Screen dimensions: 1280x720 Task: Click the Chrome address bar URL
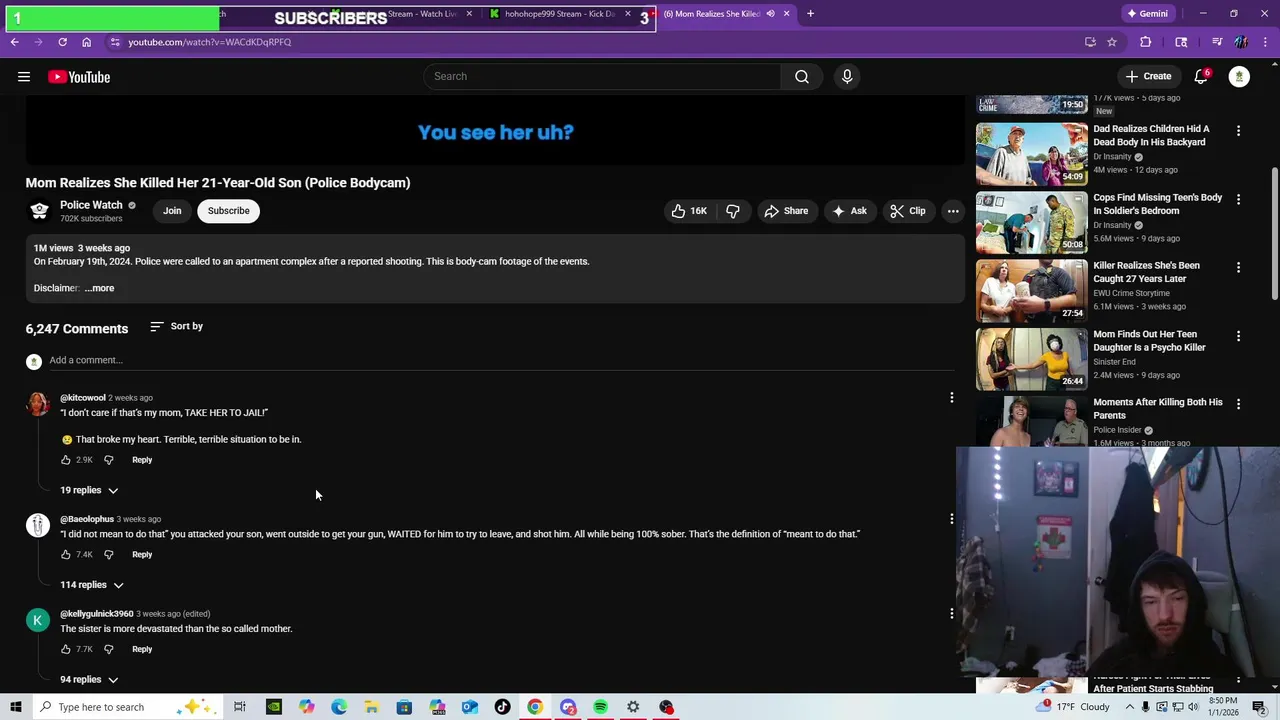tap(209, 42)
